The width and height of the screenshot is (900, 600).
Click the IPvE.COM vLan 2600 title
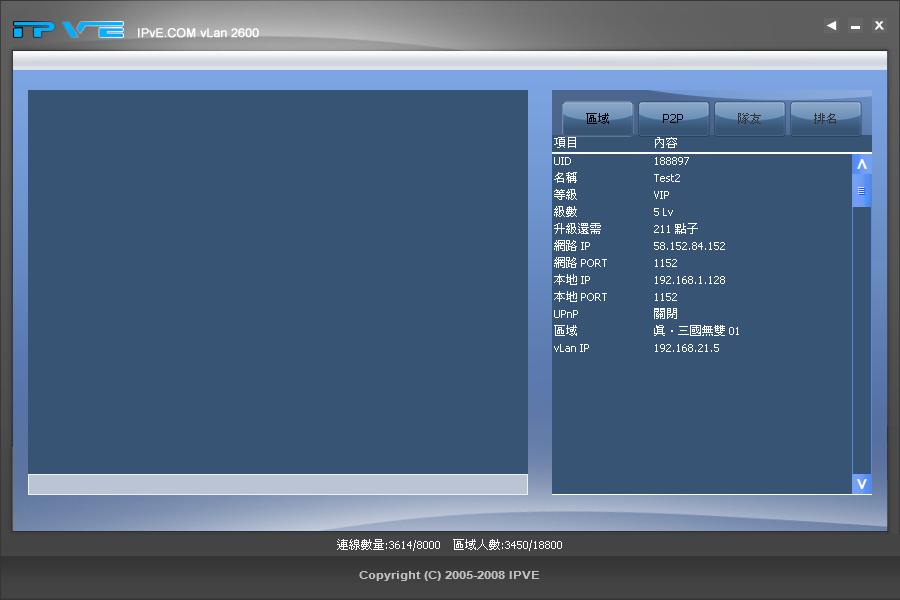coord(198,33)
